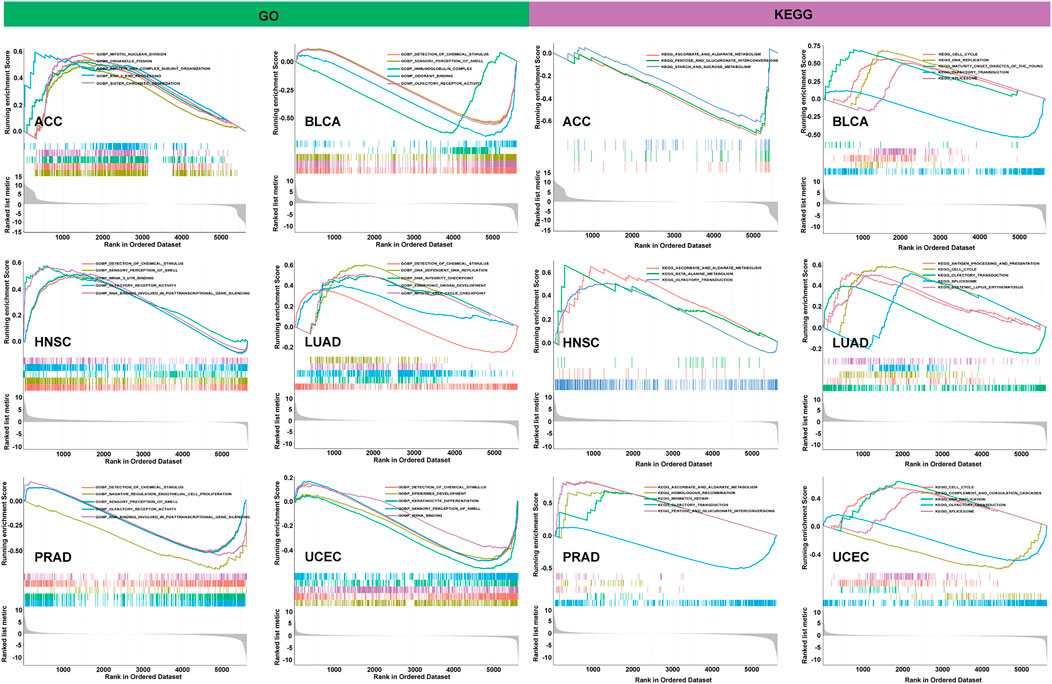Image resolution: width=1052 pixels, height=684 pixels.
Task: Click the BLCA label in the KEGG section
Action: 850,121
